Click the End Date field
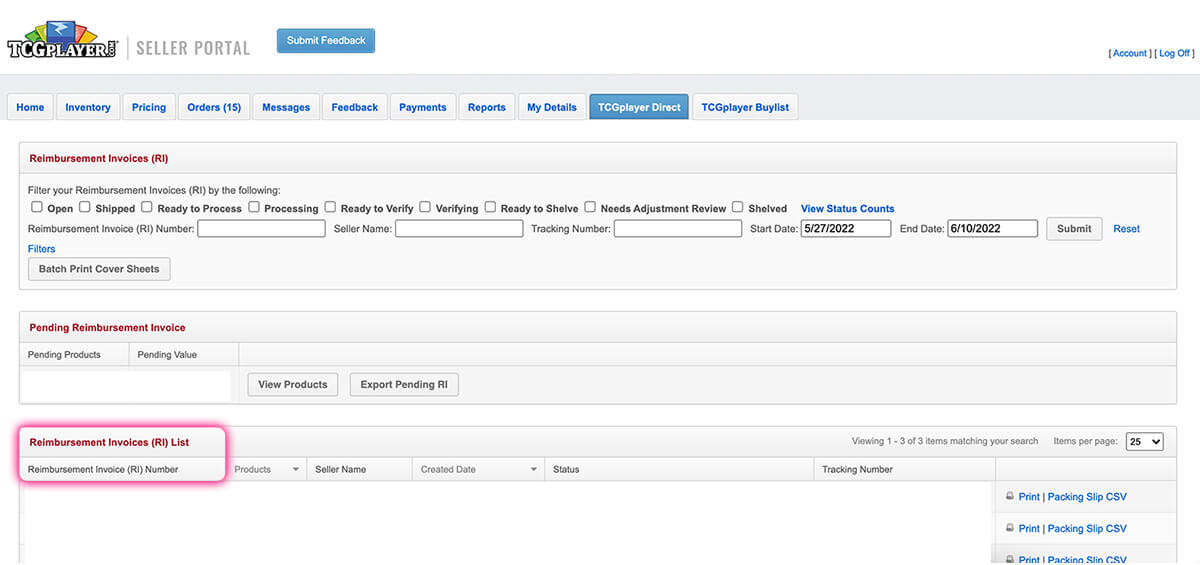Viewport: 1200px width, 565px height. tap(993, 228)
